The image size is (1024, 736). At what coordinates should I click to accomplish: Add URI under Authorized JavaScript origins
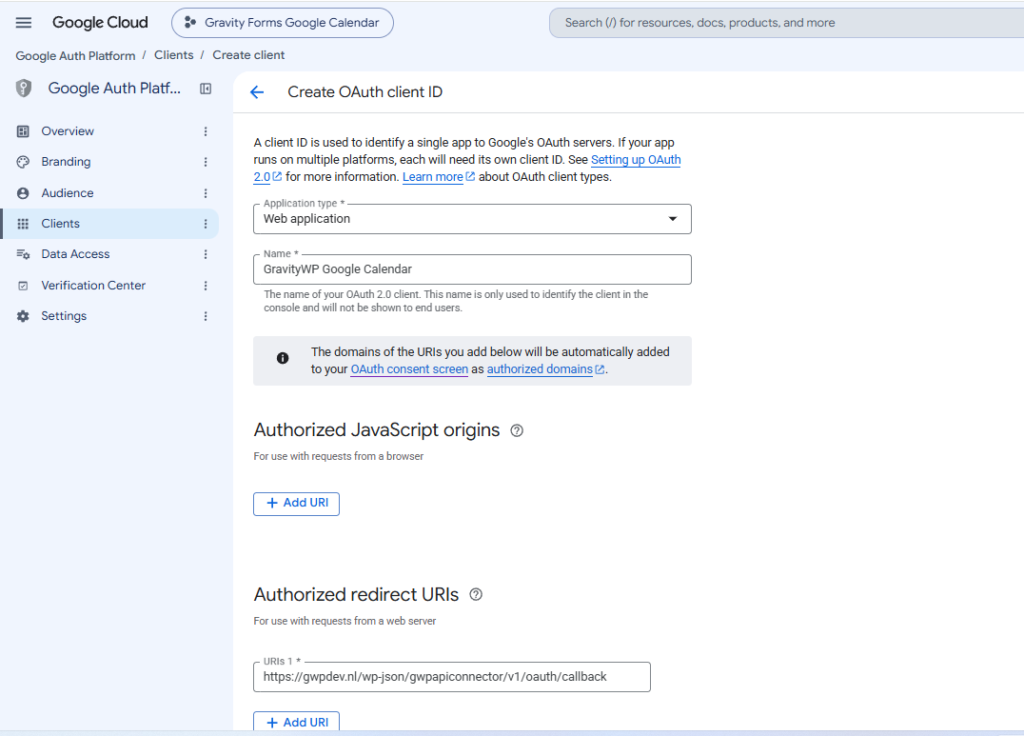[x=296, y=504]
